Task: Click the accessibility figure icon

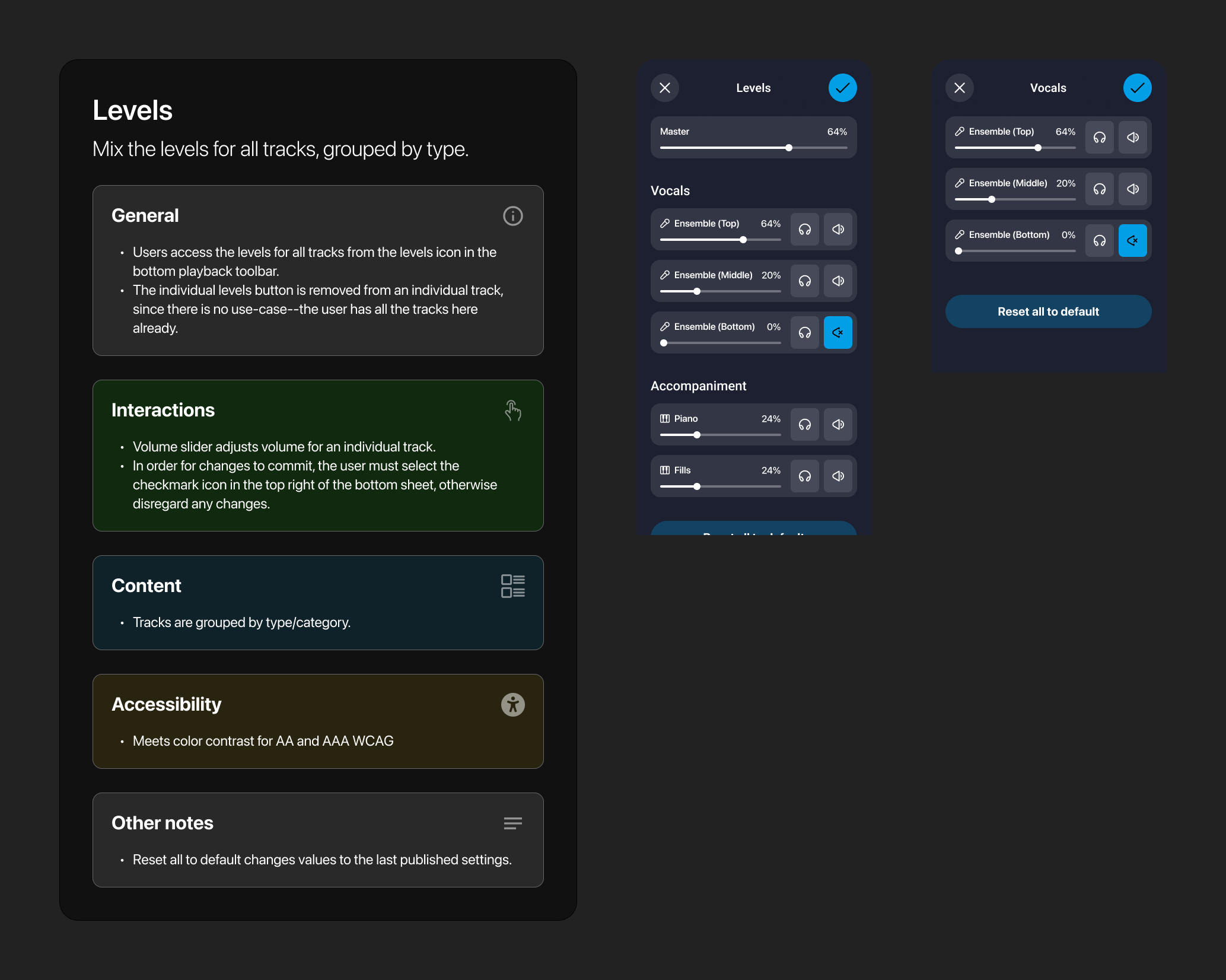Action: point(513,705)
